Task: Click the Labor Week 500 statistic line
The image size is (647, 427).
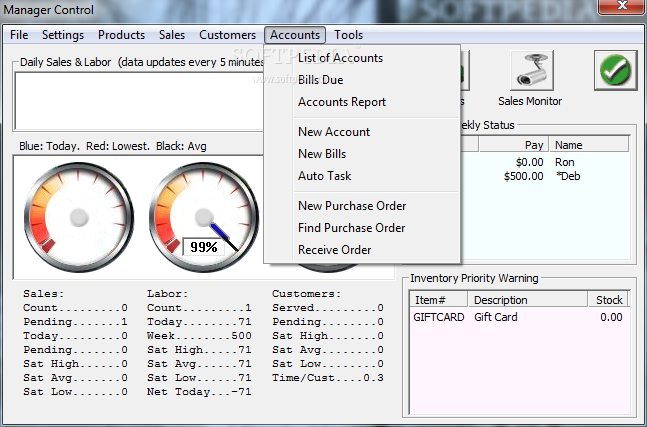Action: click(x=199, y=336)
